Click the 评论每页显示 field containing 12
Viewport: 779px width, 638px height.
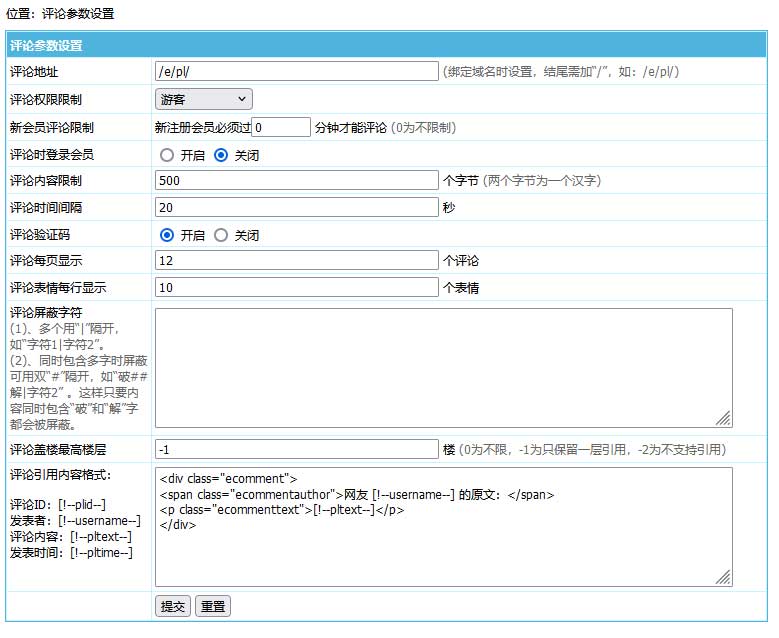[296, 260]
